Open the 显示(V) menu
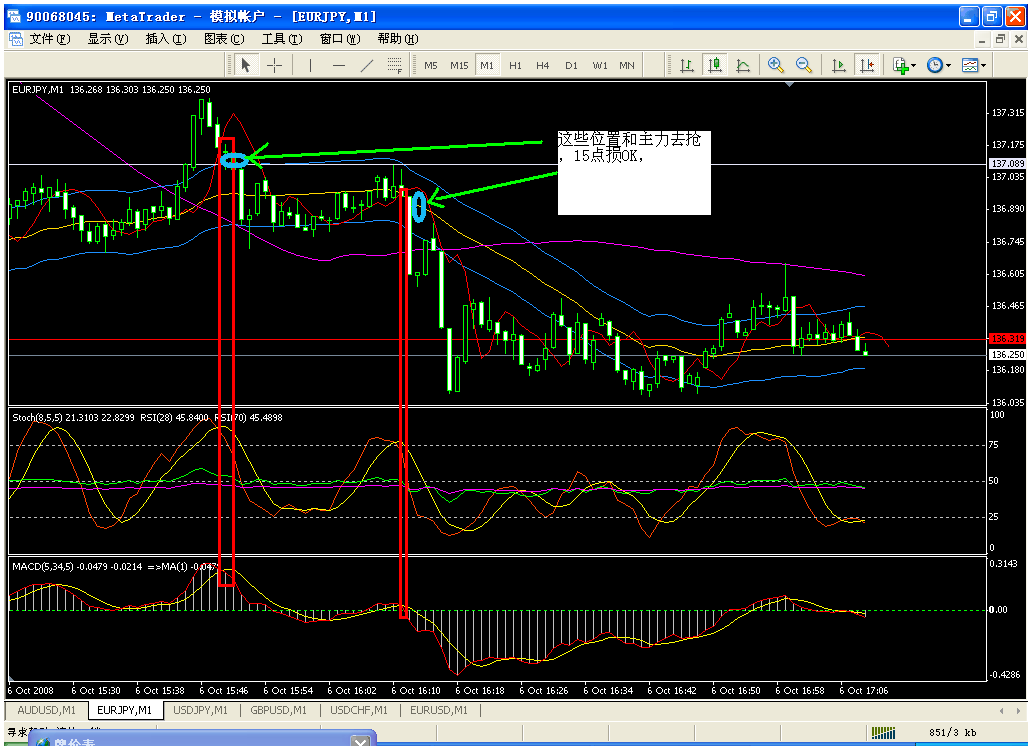This screenshot has height=746, width=1032. pos(108,39)
